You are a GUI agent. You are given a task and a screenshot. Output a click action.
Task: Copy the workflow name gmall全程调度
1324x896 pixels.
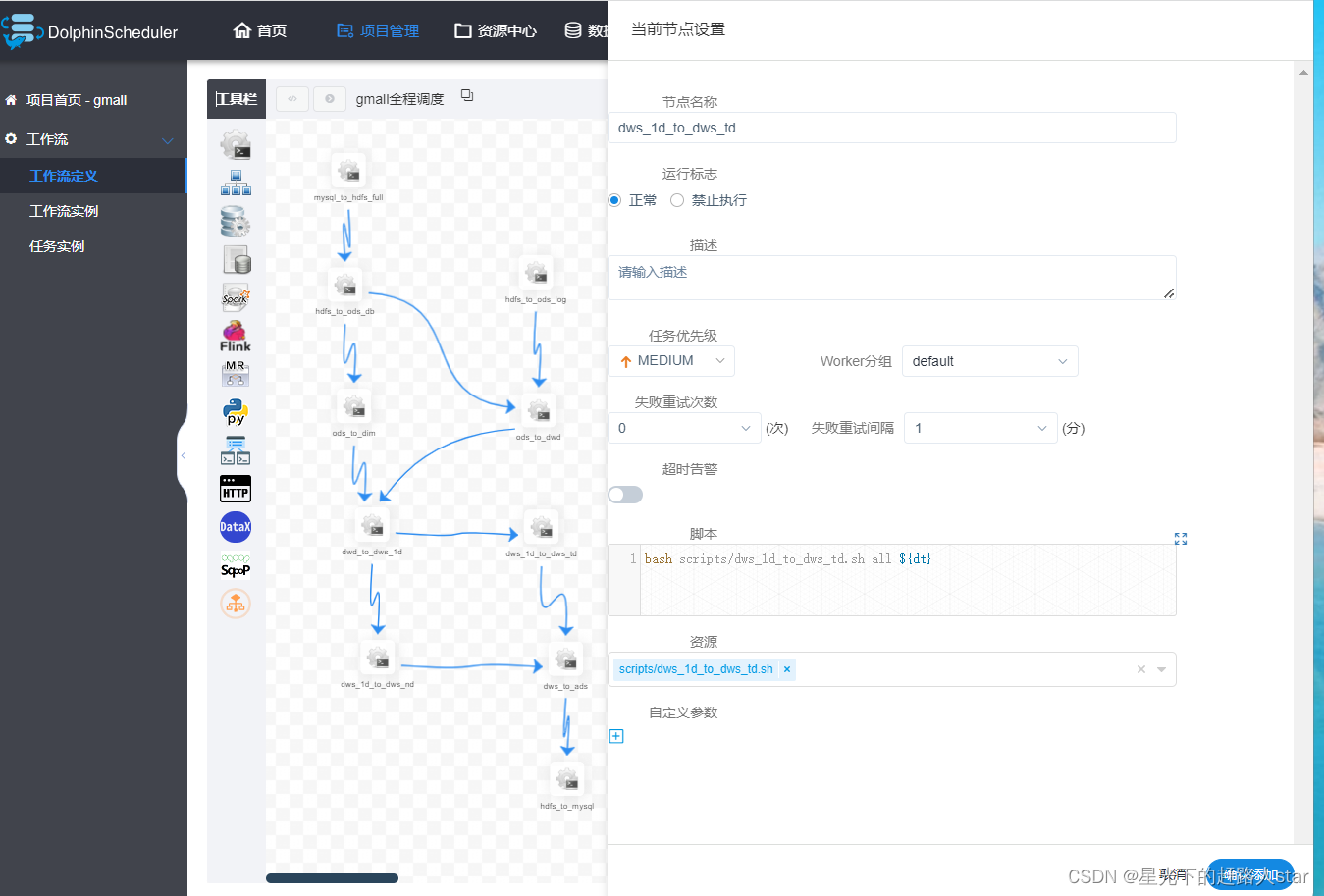tap(467, 96)
